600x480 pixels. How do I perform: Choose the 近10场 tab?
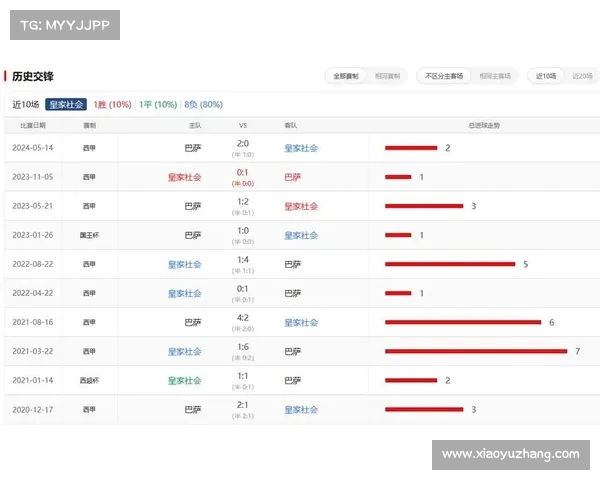(546, 76)
